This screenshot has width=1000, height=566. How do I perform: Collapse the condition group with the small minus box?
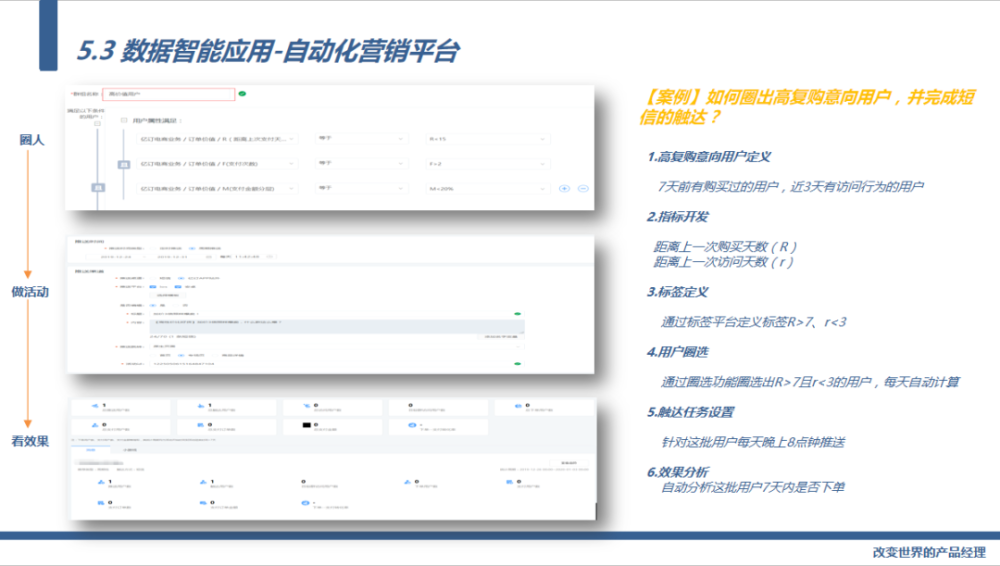tap(98, 124)
